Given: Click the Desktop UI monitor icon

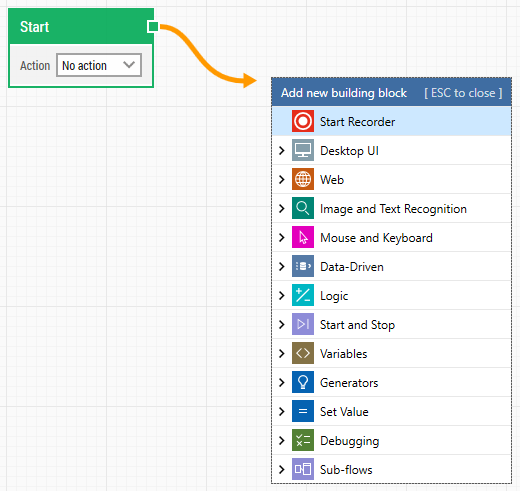Looking at the screenshot, I should [303, 150].
